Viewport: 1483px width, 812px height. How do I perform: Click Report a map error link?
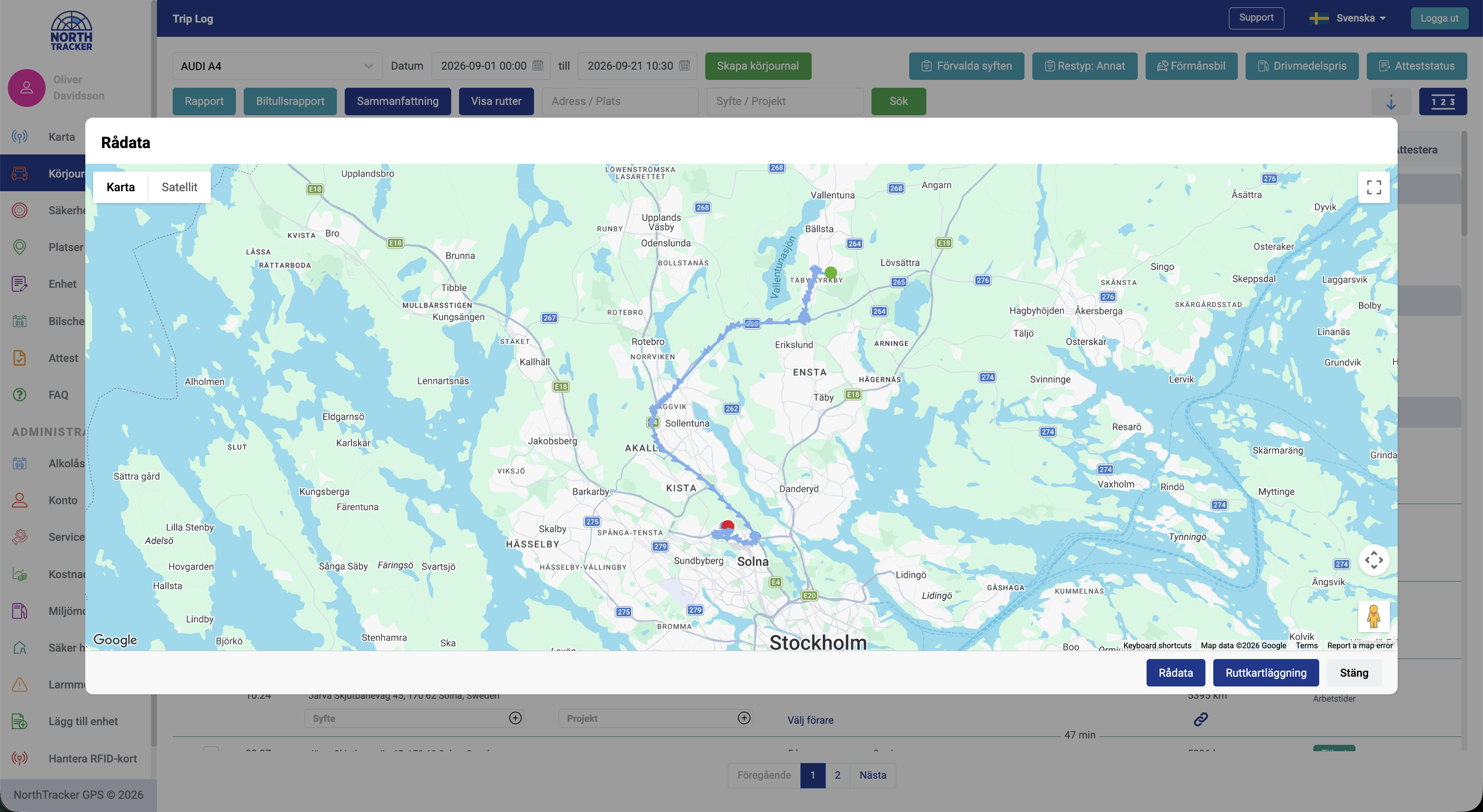pyautogui.click(x=1360, y=645)
